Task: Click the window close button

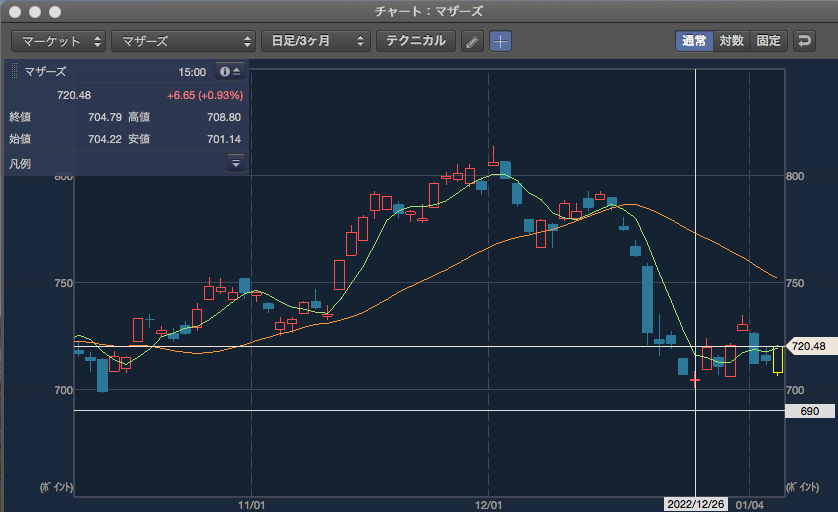Action: 15,12
